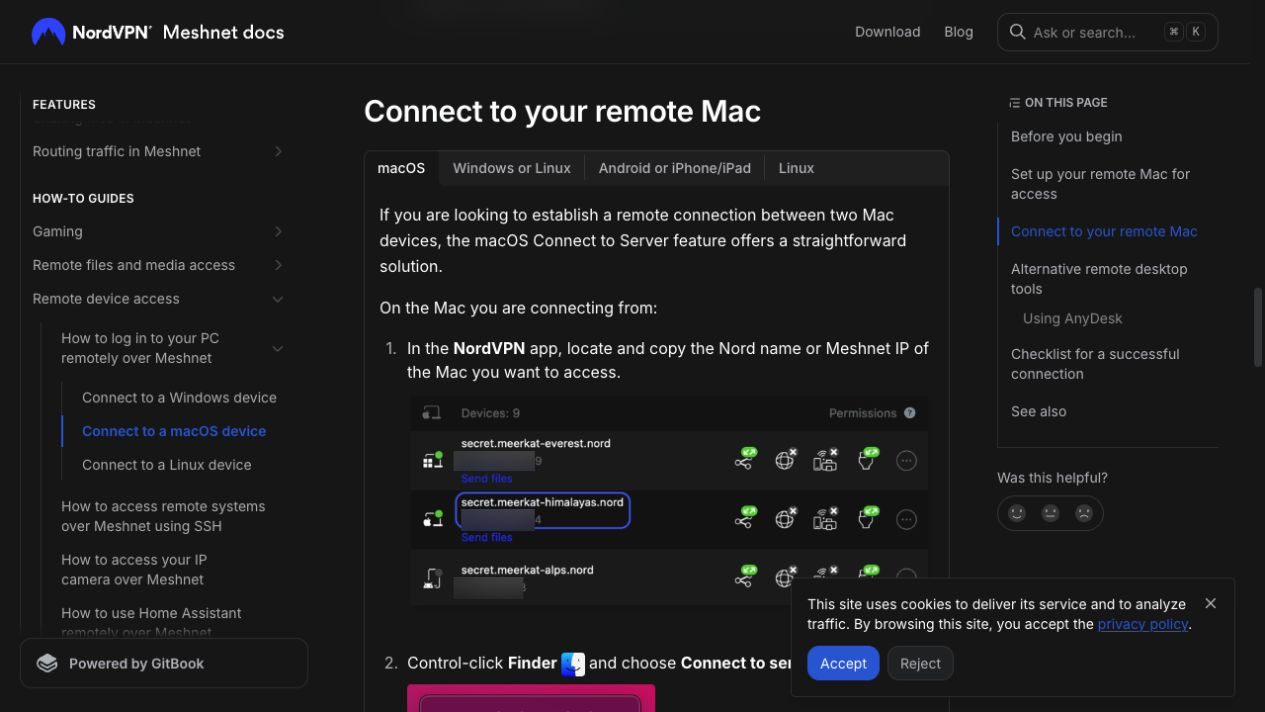The height and width of the screenshot is (712, 1265).
Task: Click permissions help question mark icon
Action: [x=910, y=413]
